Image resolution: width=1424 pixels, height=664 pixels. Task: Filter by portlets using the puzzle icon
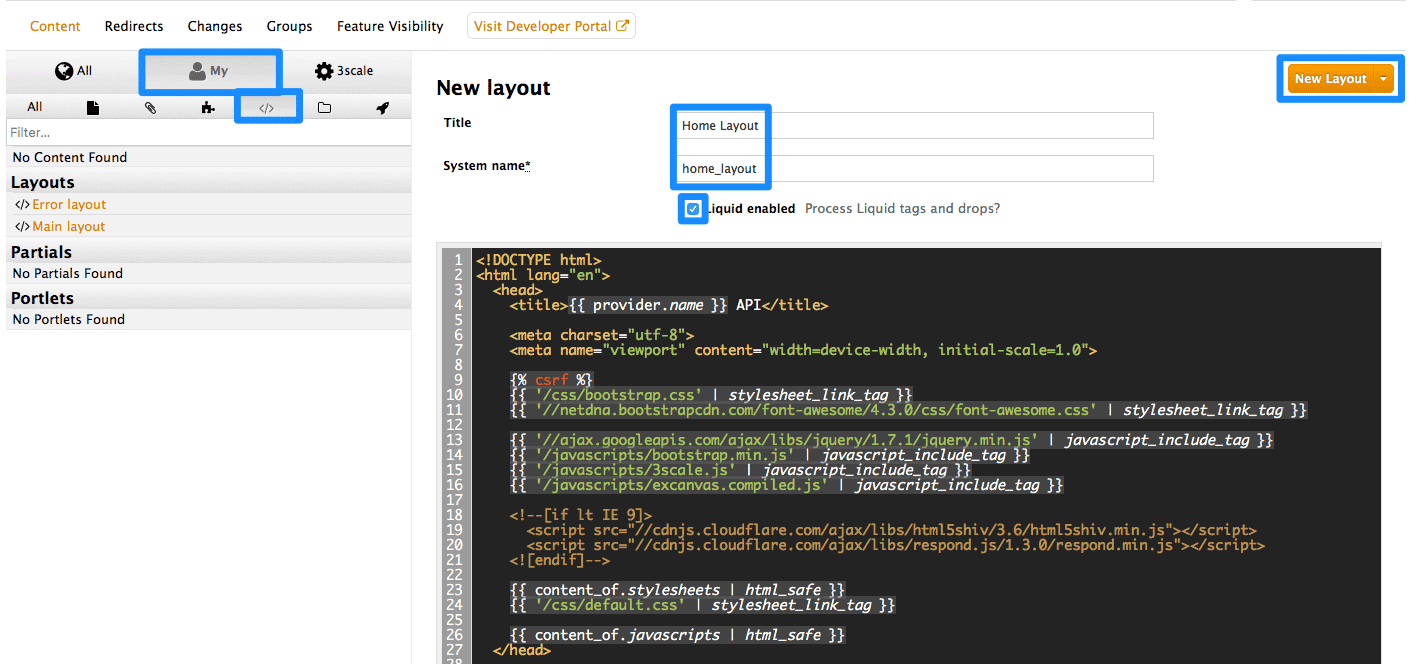coord(208,108)
